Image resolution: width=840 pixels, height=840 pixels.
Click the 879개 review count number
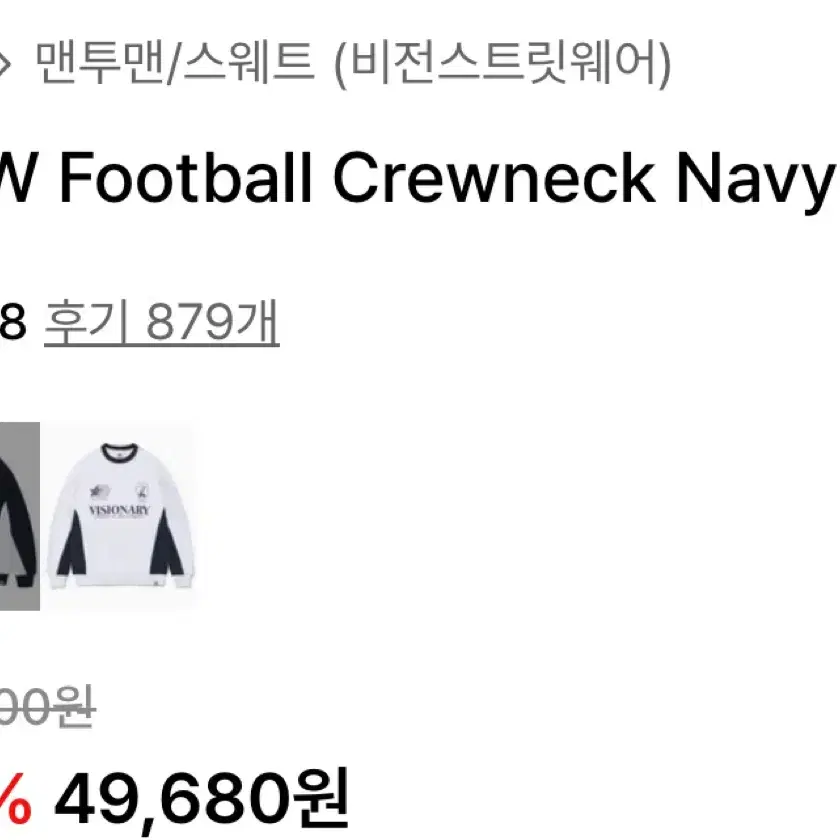[x=212, y=321]
